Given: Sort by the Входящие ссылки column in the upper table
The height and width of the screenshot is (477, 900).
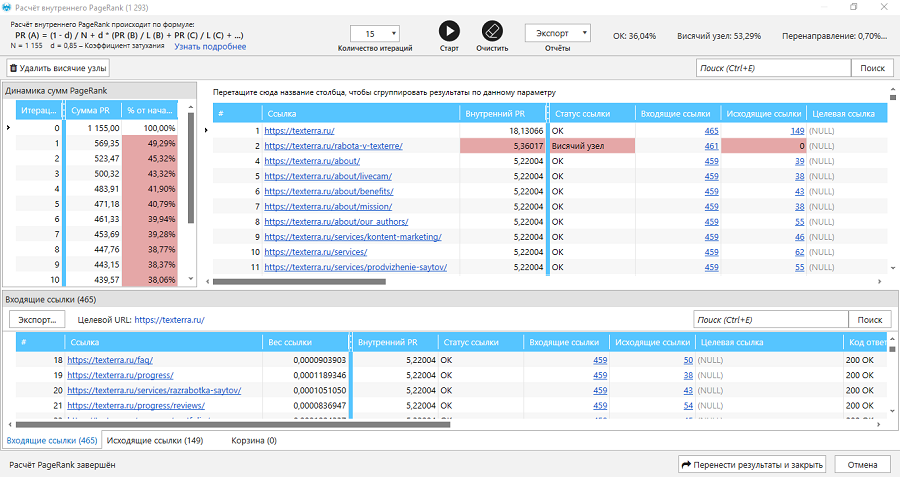Looking at the screenshot, I should click(x=678, y=114).
